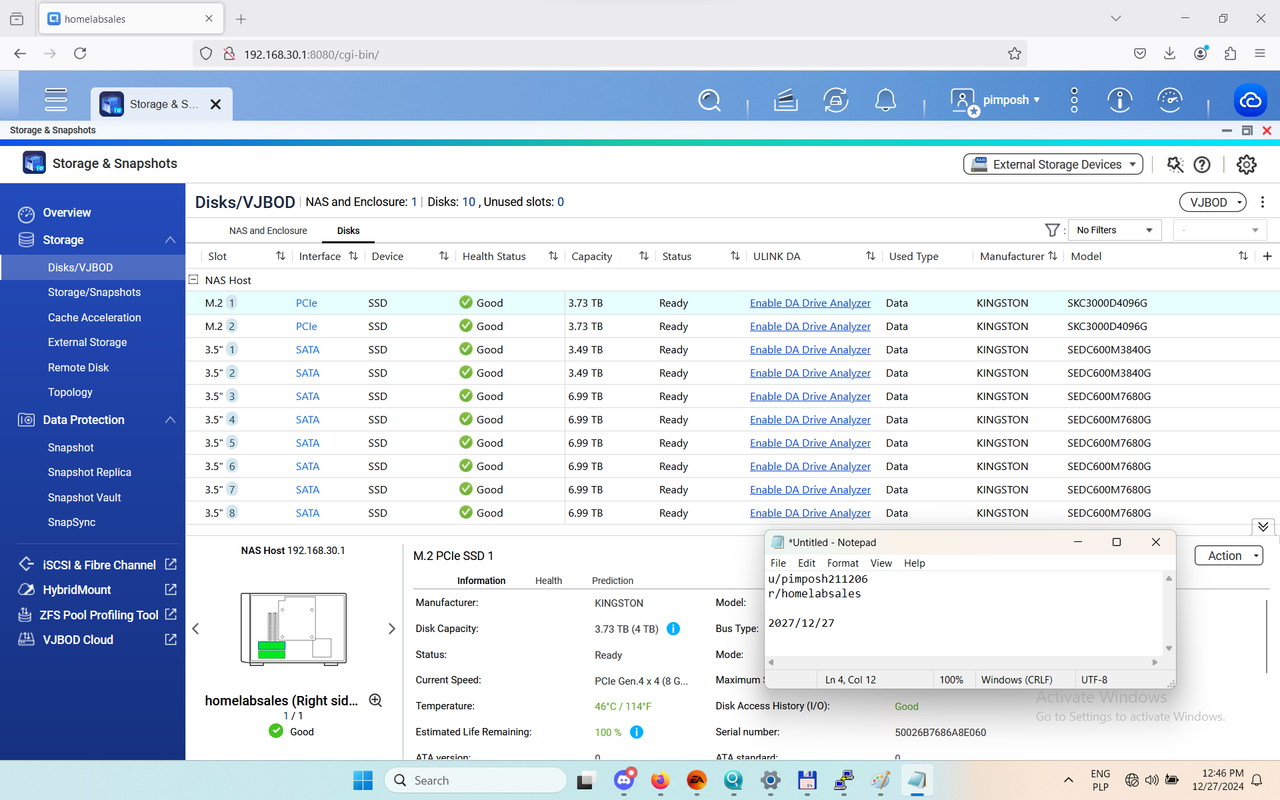Click the PCIe interface link for M.2 2
Viewport: 1280px width, 800px height.
click(x=306, y=326)
